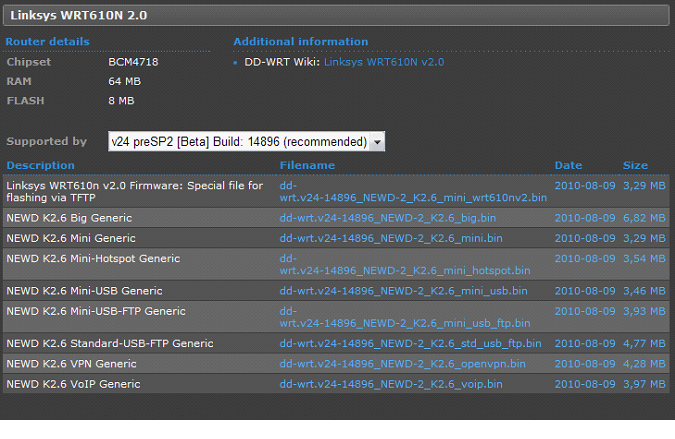Click the Supported by label
The width and height of the screenshot is (675, 439).
pyautogui.click(x=46, y=142)
